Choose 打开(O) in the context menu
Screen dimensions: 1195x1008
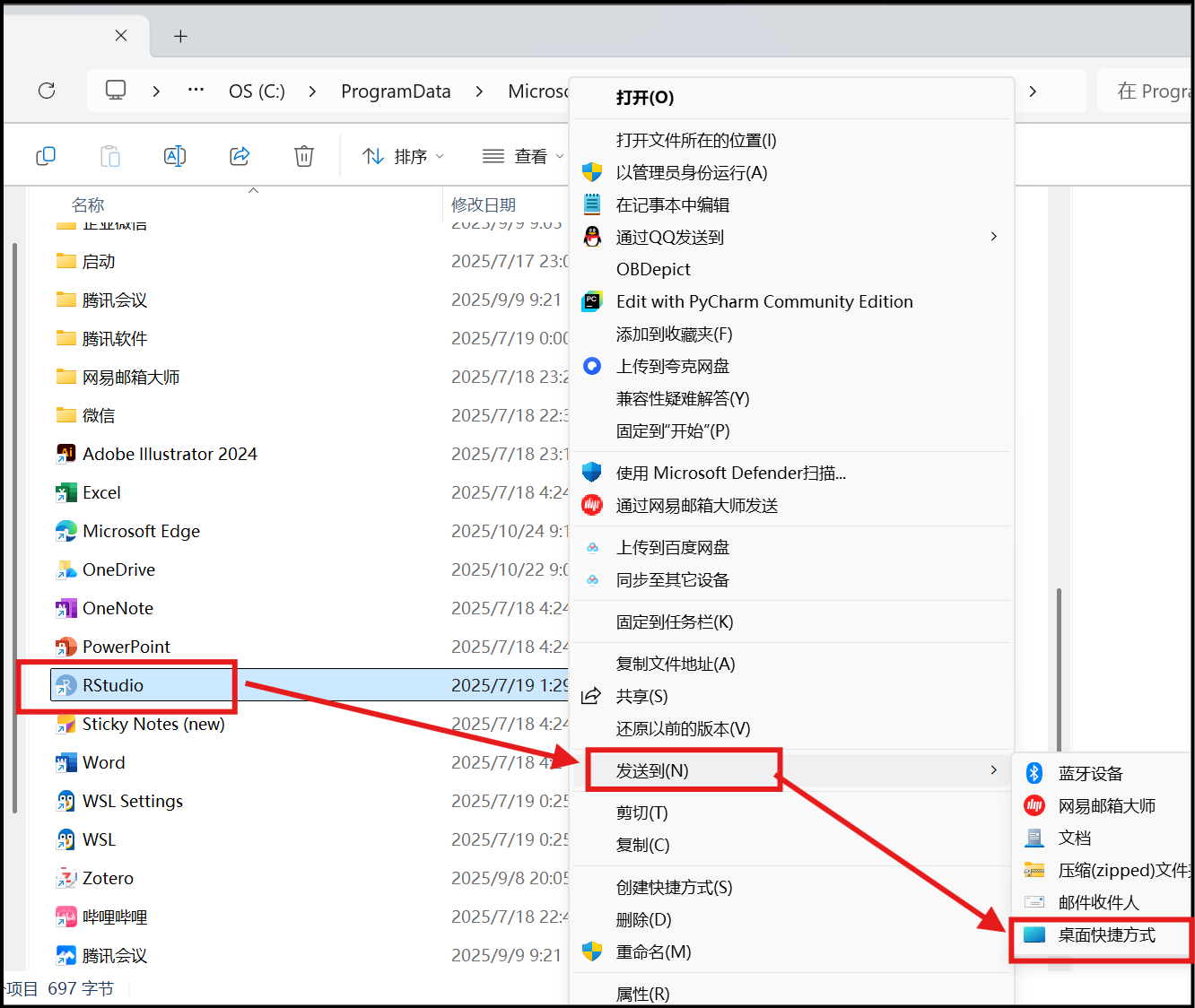click(x=792, y=98)
